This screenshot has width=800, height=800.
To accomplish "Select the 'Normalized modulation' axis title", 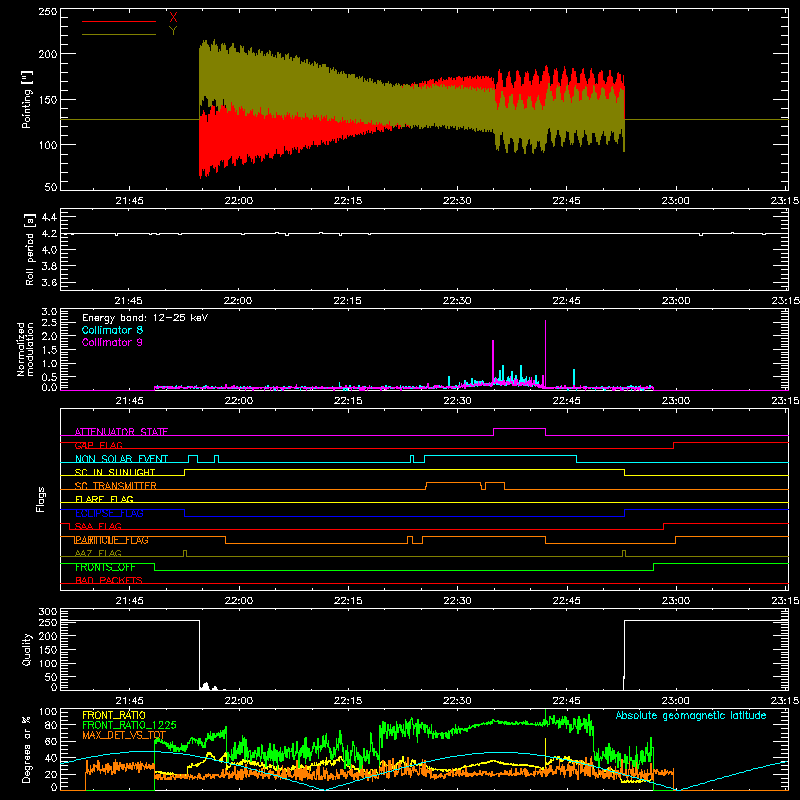I will 25,349.
